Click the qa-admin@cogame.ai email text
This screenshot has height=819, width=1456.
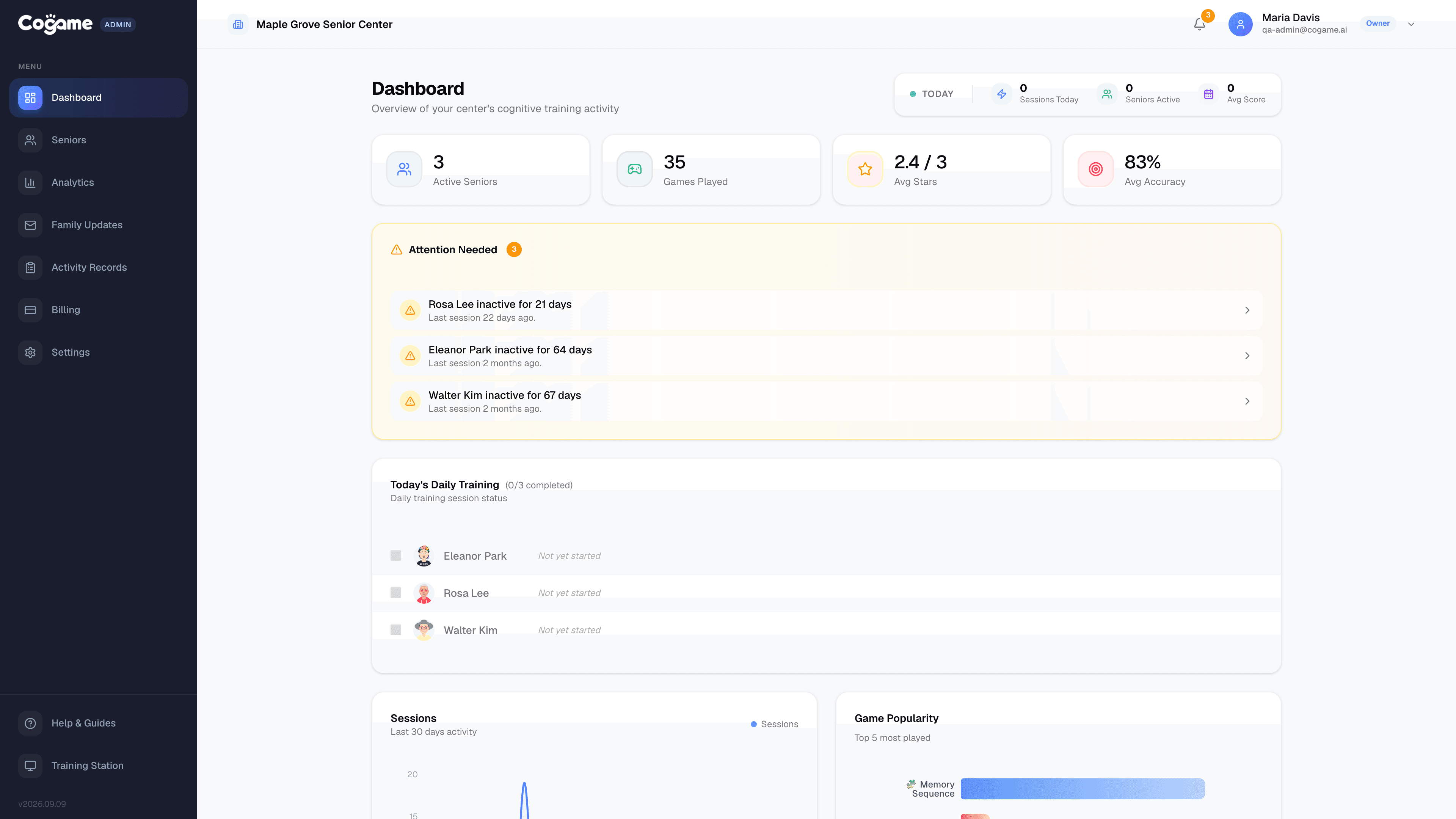[1304, 30]
